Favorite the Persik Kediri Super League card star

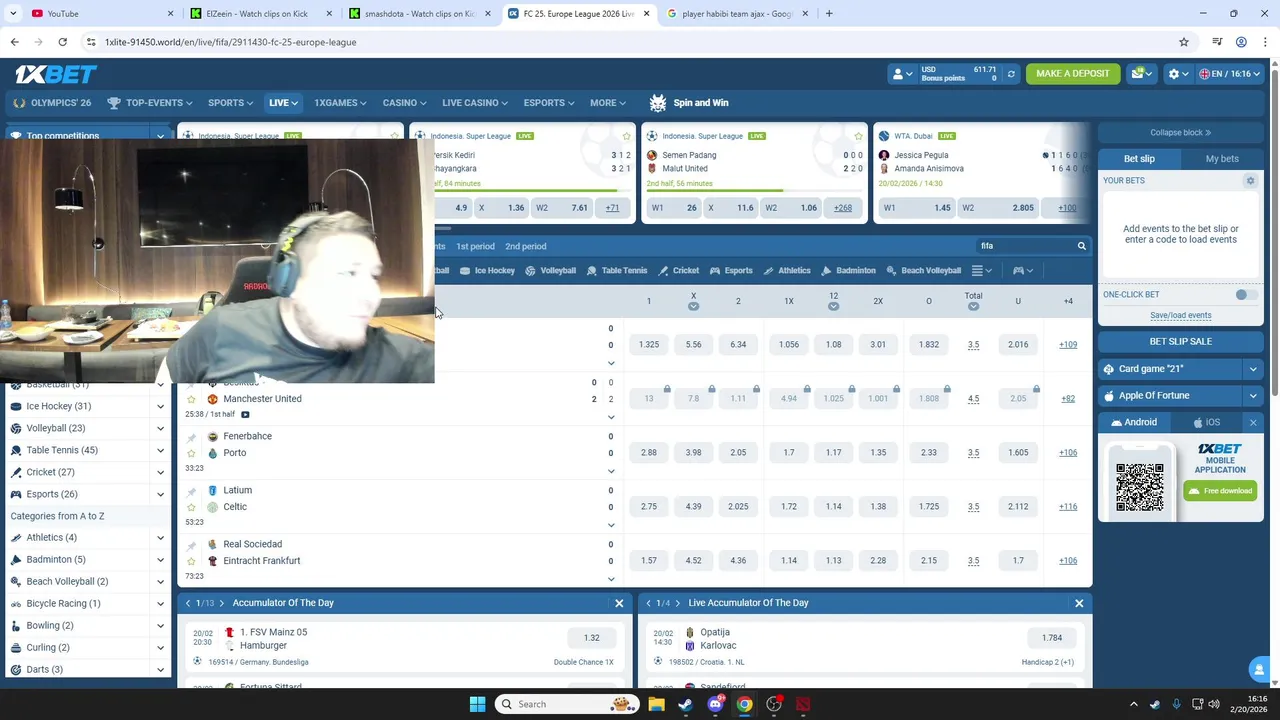click(626, 136)
